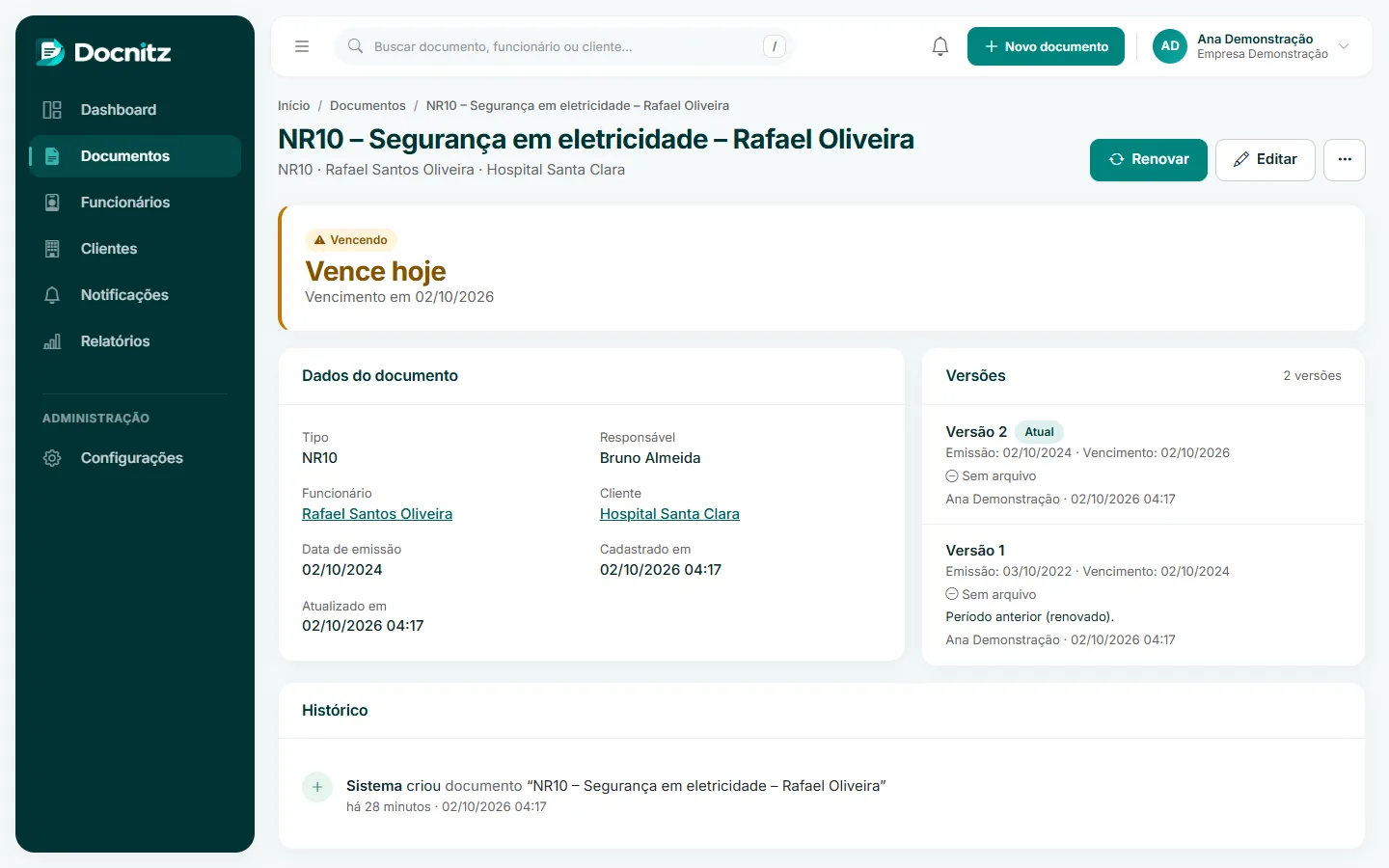Viewport: 1389px width, 868px height.
Task: Open the more options ellipsis button
Action: (x=1345, y=160)
